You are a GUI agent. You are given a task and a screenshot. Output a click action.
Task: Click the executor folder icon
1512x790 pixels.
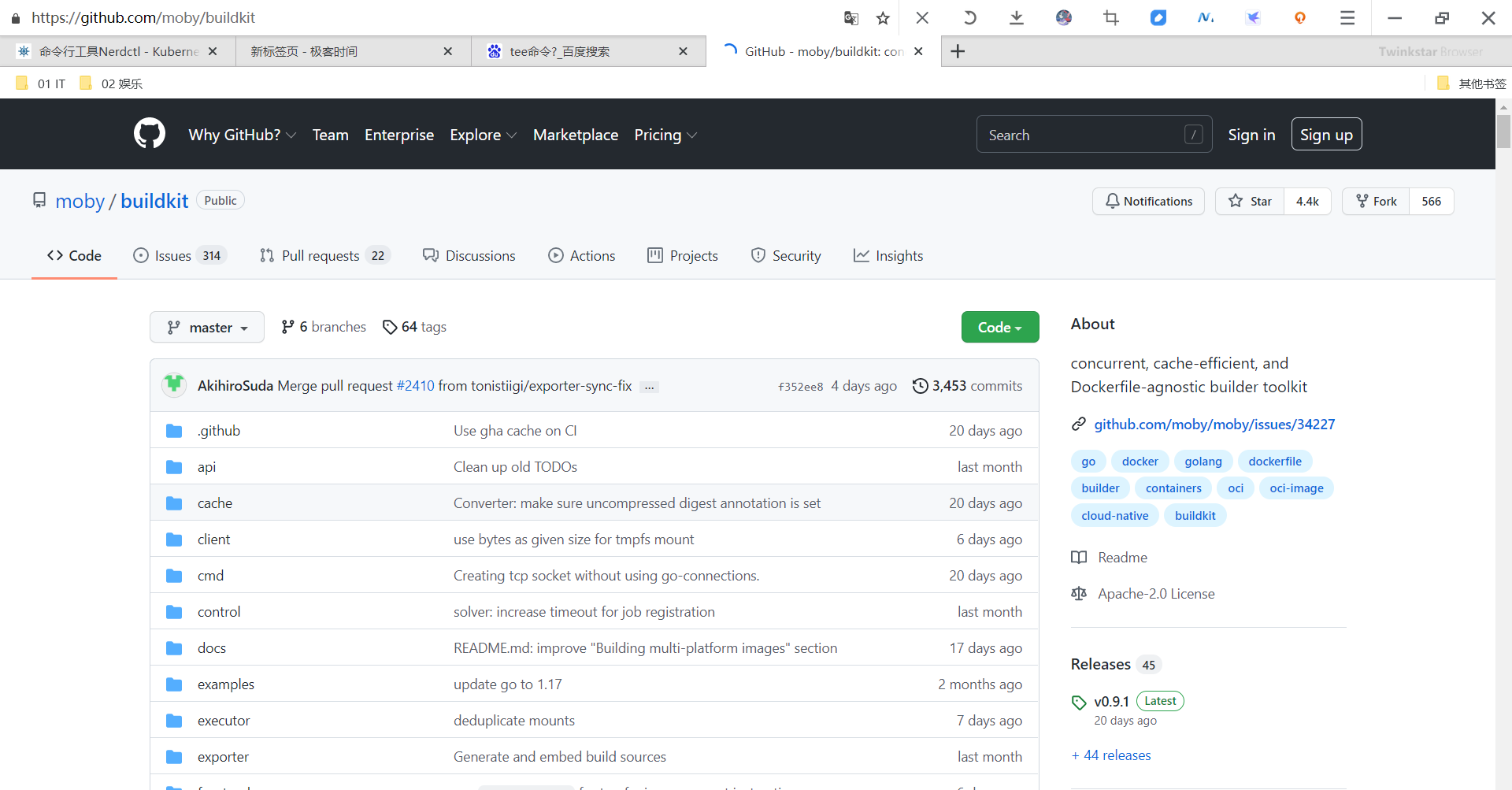coord(174,721)
